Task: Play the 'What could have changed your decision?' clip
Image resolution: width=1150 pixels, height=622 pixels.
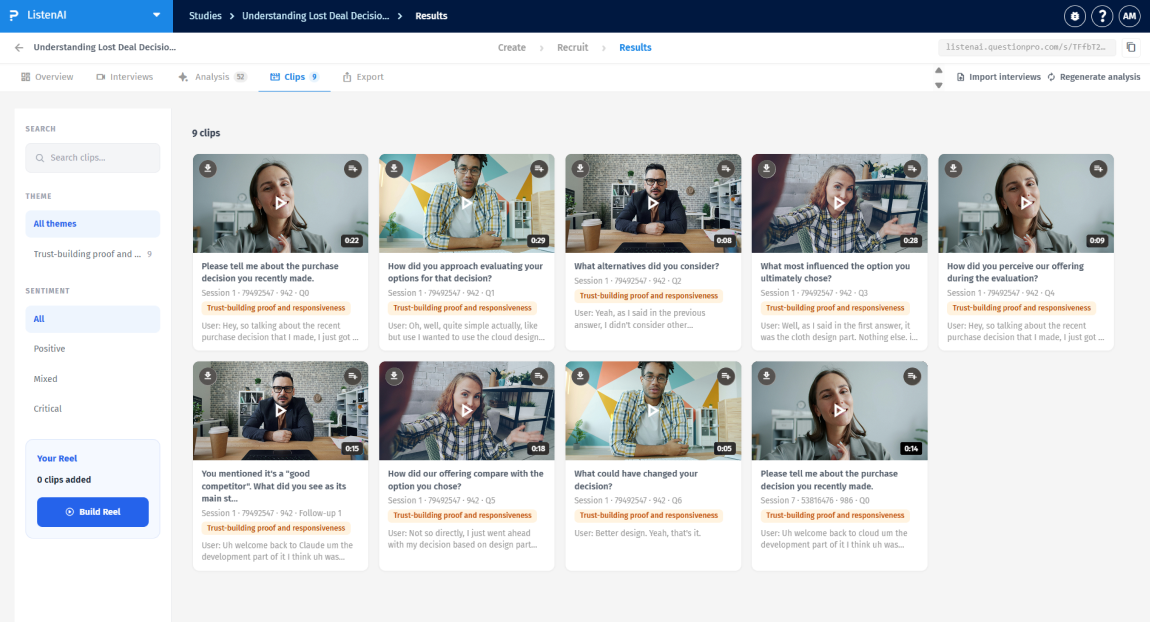Action: (x=653, y=411)
